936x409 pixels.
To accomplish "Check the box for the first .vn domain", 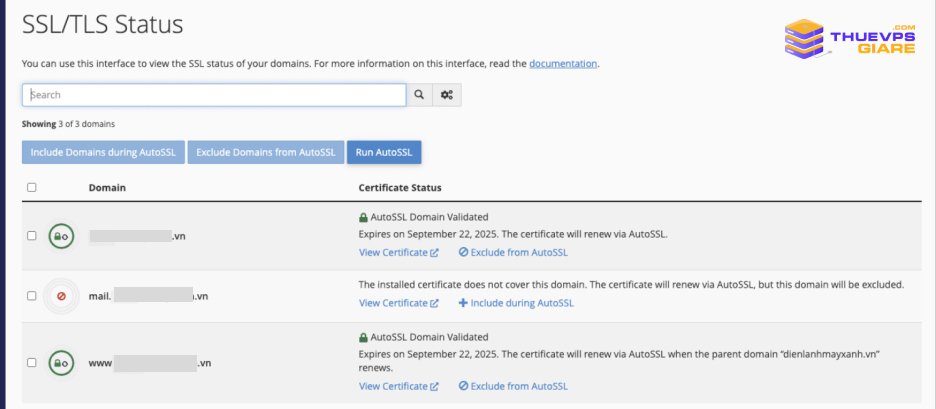I will (32, 236).
